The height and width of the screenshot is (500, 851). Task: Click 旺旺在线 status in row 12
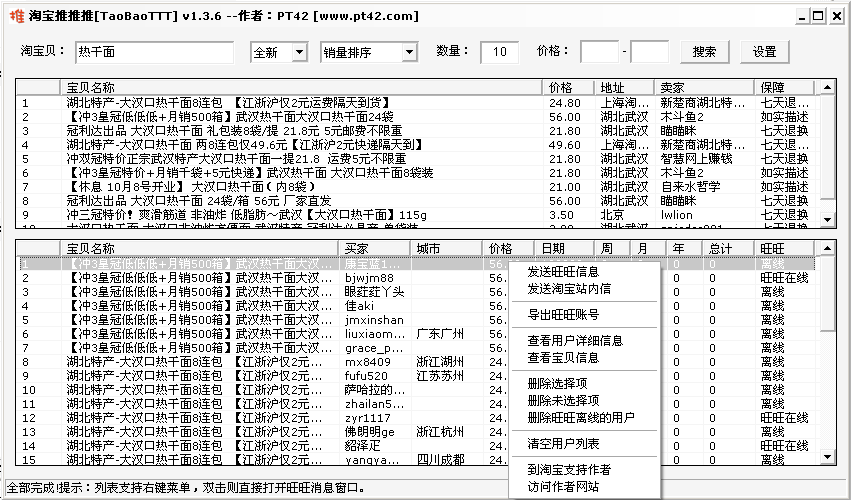[x=784, y=418]
